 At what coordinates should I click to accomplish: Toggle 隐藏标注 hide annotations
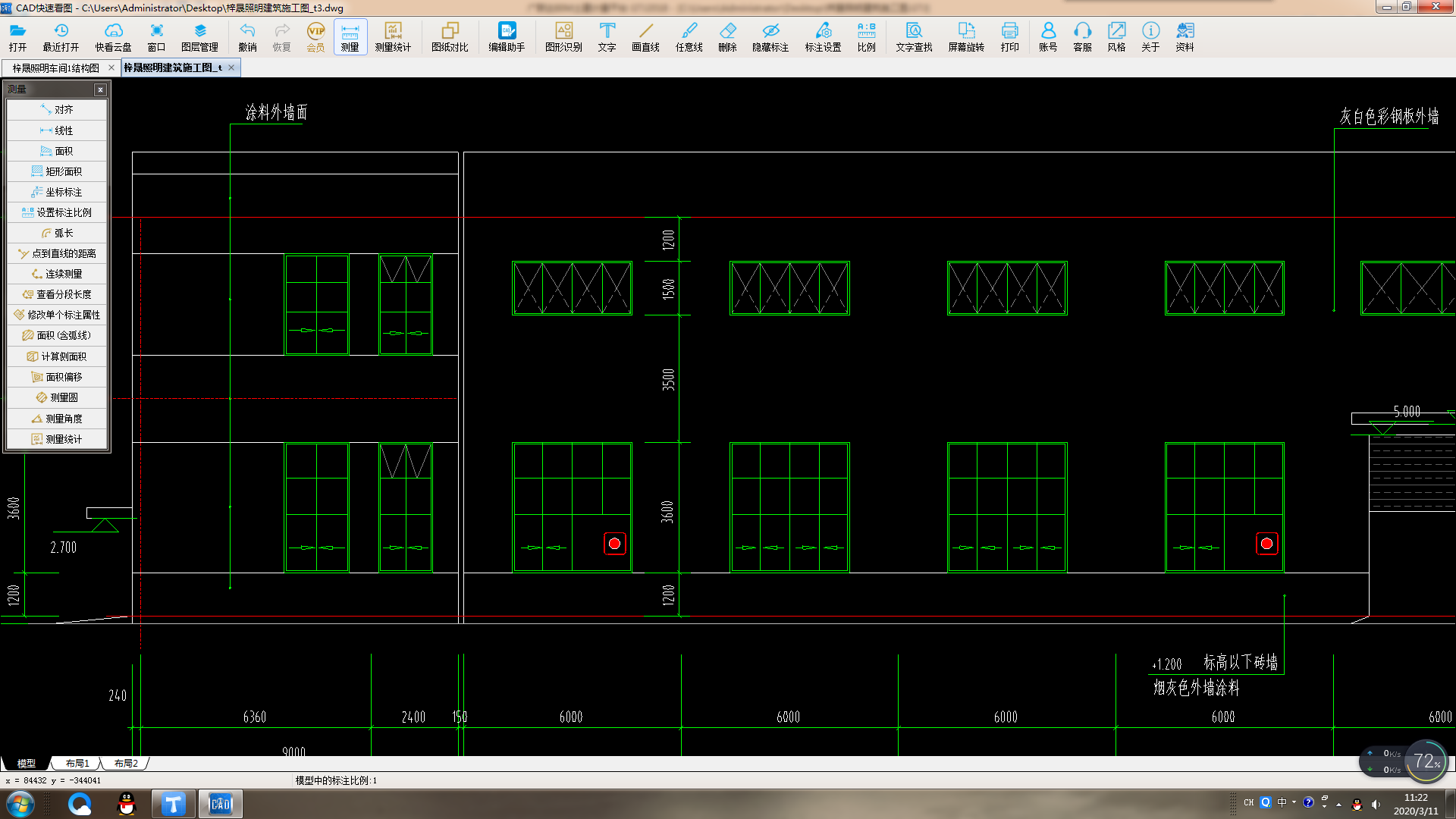coord(770,36)
